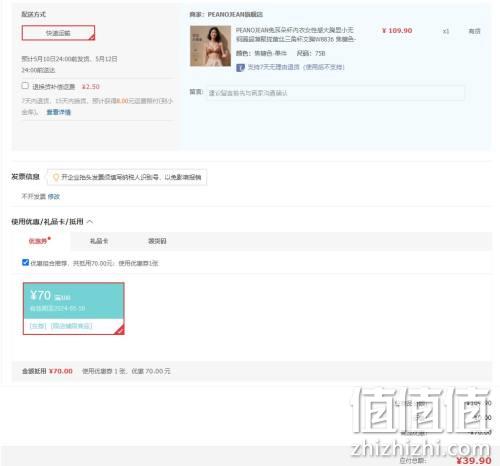The width and height of the screenshot is (500, 466).
Task: Click the selected checkmark corner on coupon
Action: pyautogui.click(x=120, y=330)
